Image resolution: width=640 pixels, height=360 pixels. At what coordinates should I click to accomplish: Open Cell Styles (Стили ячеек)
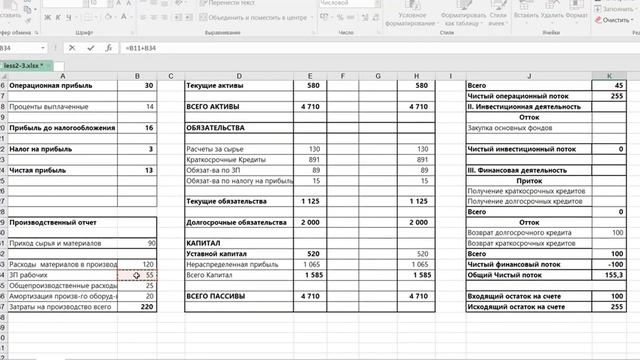pos(498,14)
